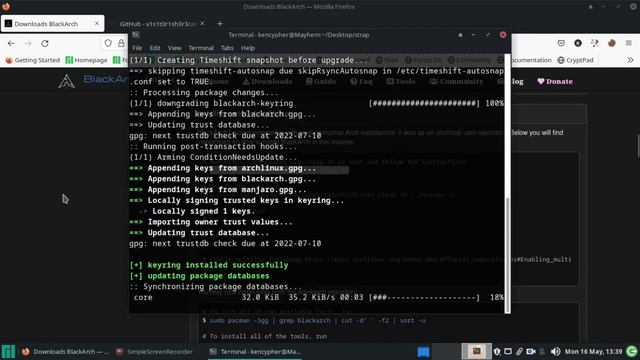Click the Donate link on BlackArch site
Viewport: 640px width, 360px height.
click(x=555, y=81)
